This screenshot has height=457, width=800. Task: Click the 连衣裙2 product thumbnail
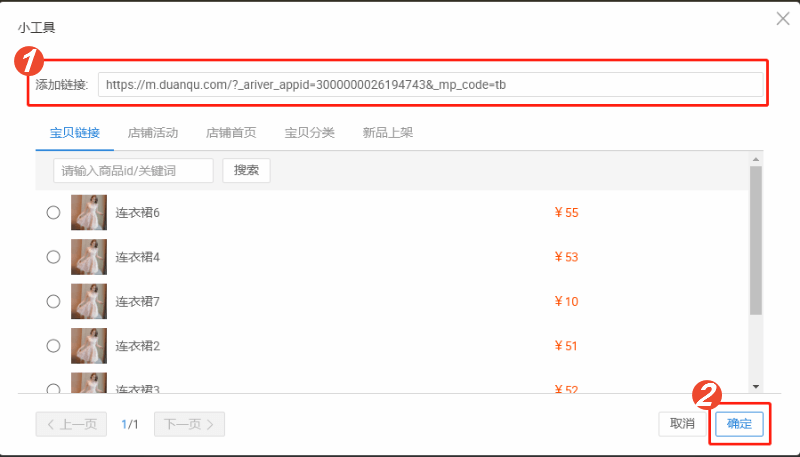coord(89,346)
